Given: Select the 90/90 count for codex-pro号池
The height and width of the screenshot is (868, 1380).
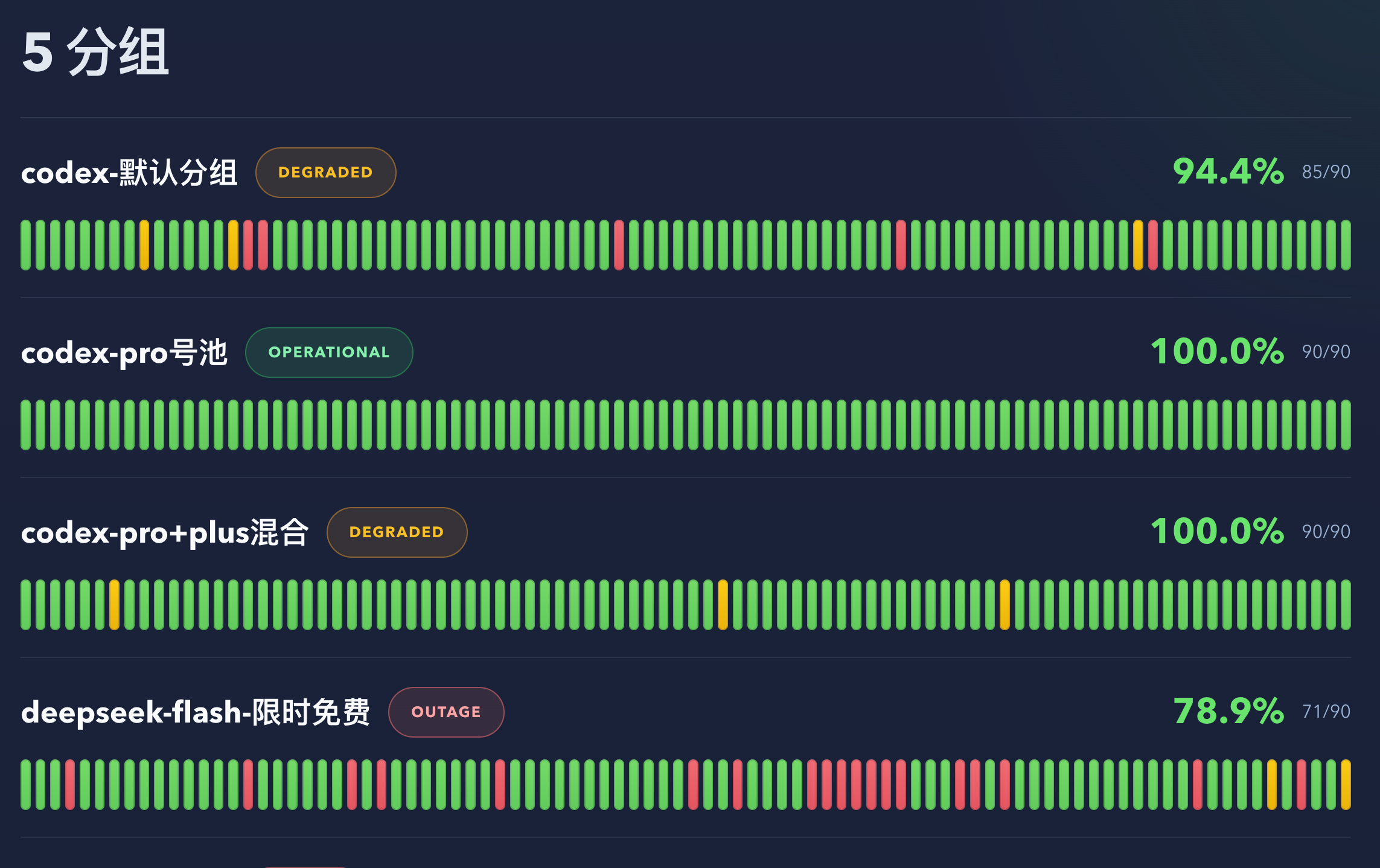Looking at the screenshot, I should click(1326, 352).
